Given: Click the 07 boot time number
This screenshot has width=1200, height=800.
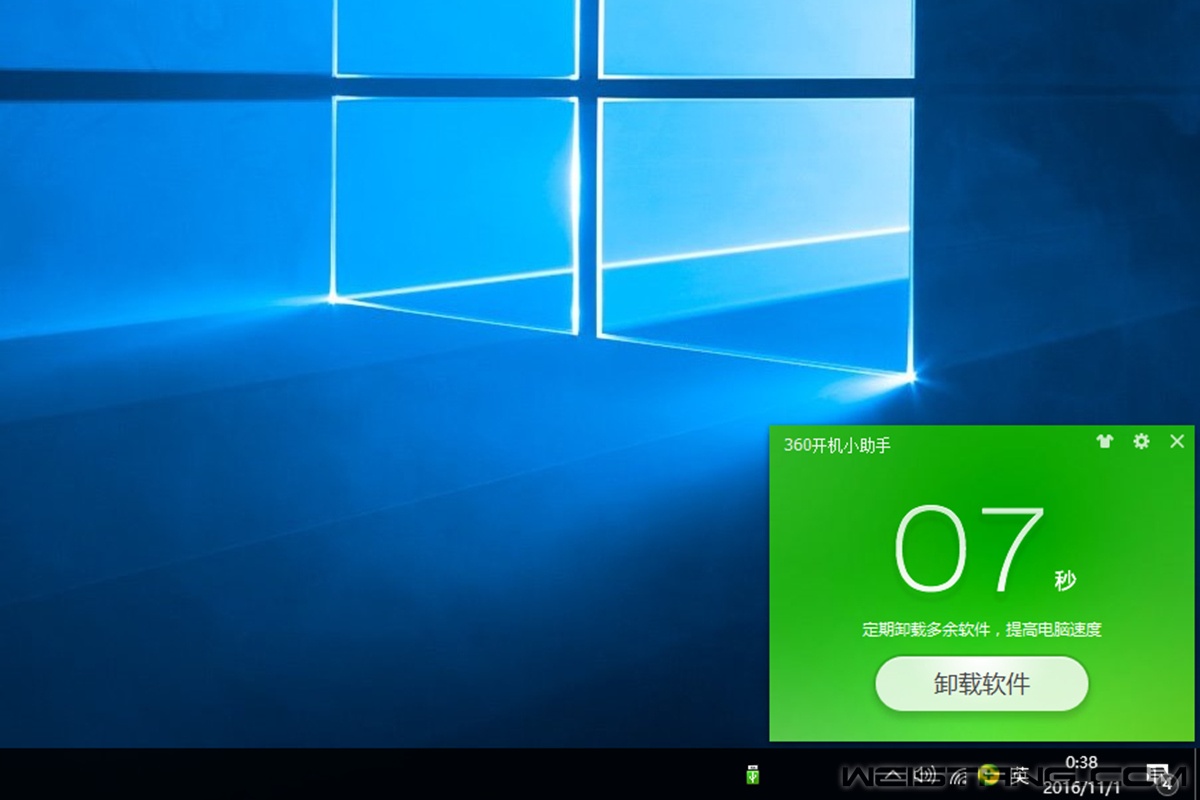Looking at the screenshot, I should 969,549.
